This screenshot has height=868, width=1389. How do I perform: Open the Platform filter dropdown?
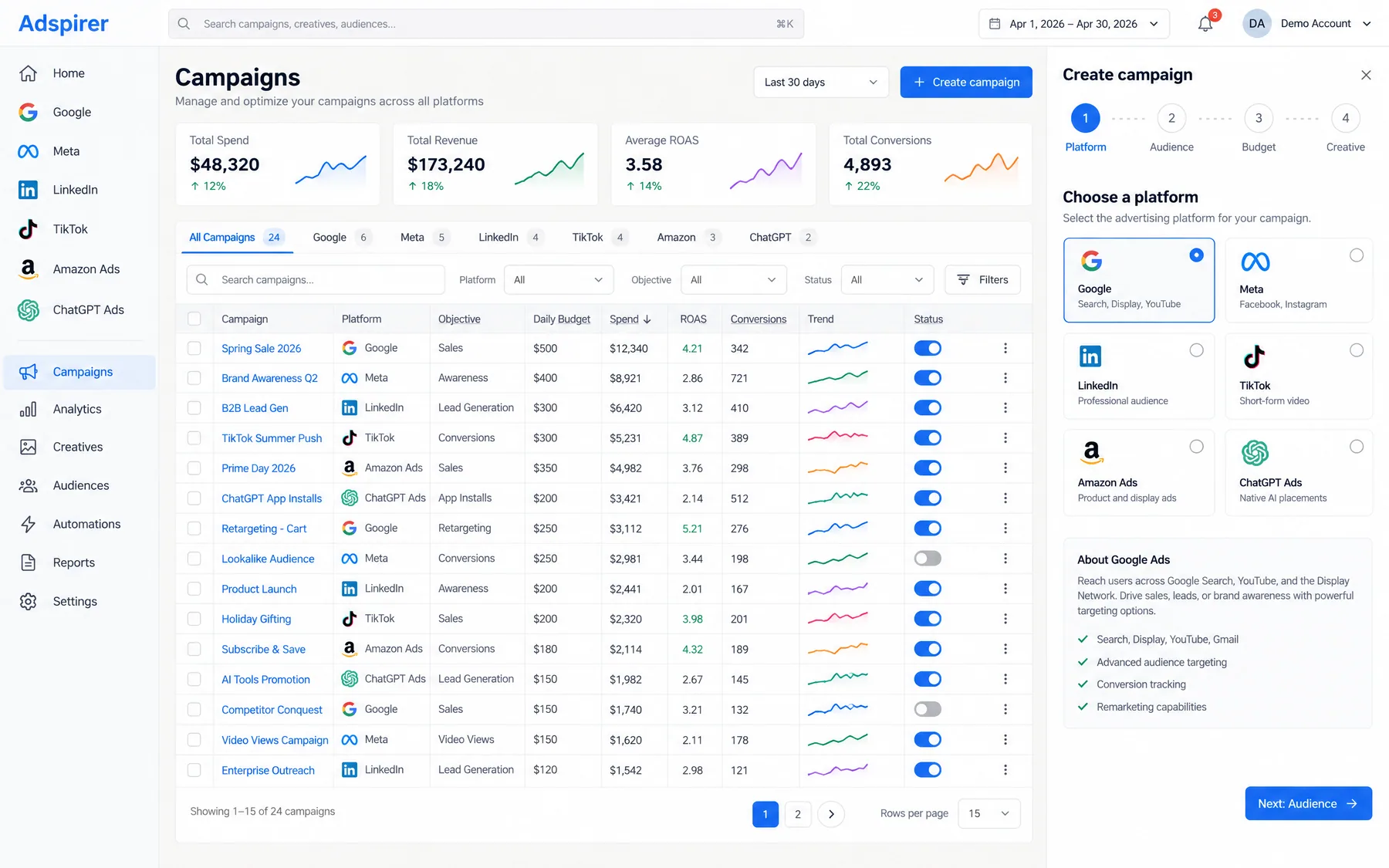pyautogui.click(x=559, y=280)
